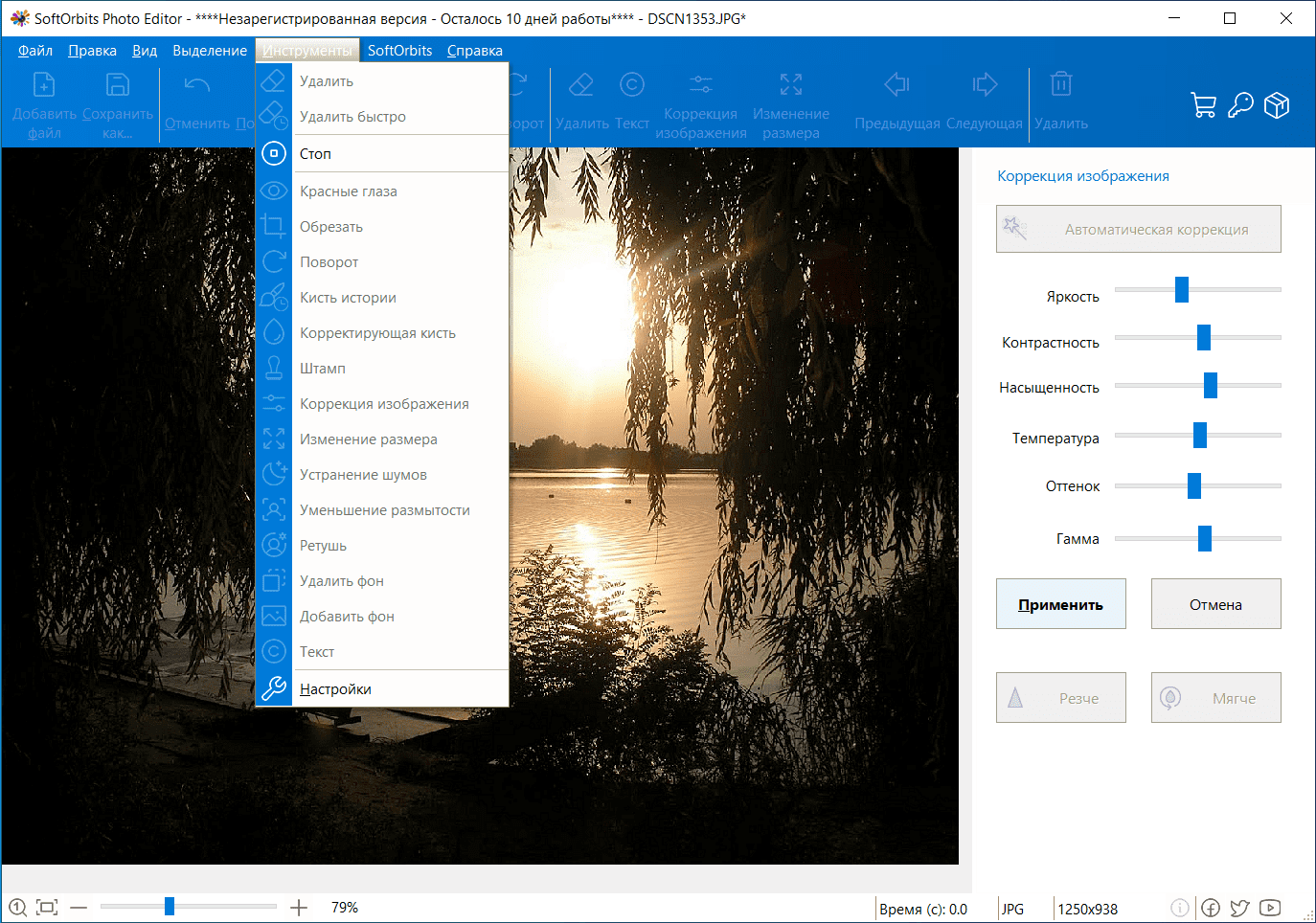Image resolution: width=1316 pixels, height=923 pixels.
Task: Open Коррекция изображения from the toolbar
Action: [x=701, y=85]
